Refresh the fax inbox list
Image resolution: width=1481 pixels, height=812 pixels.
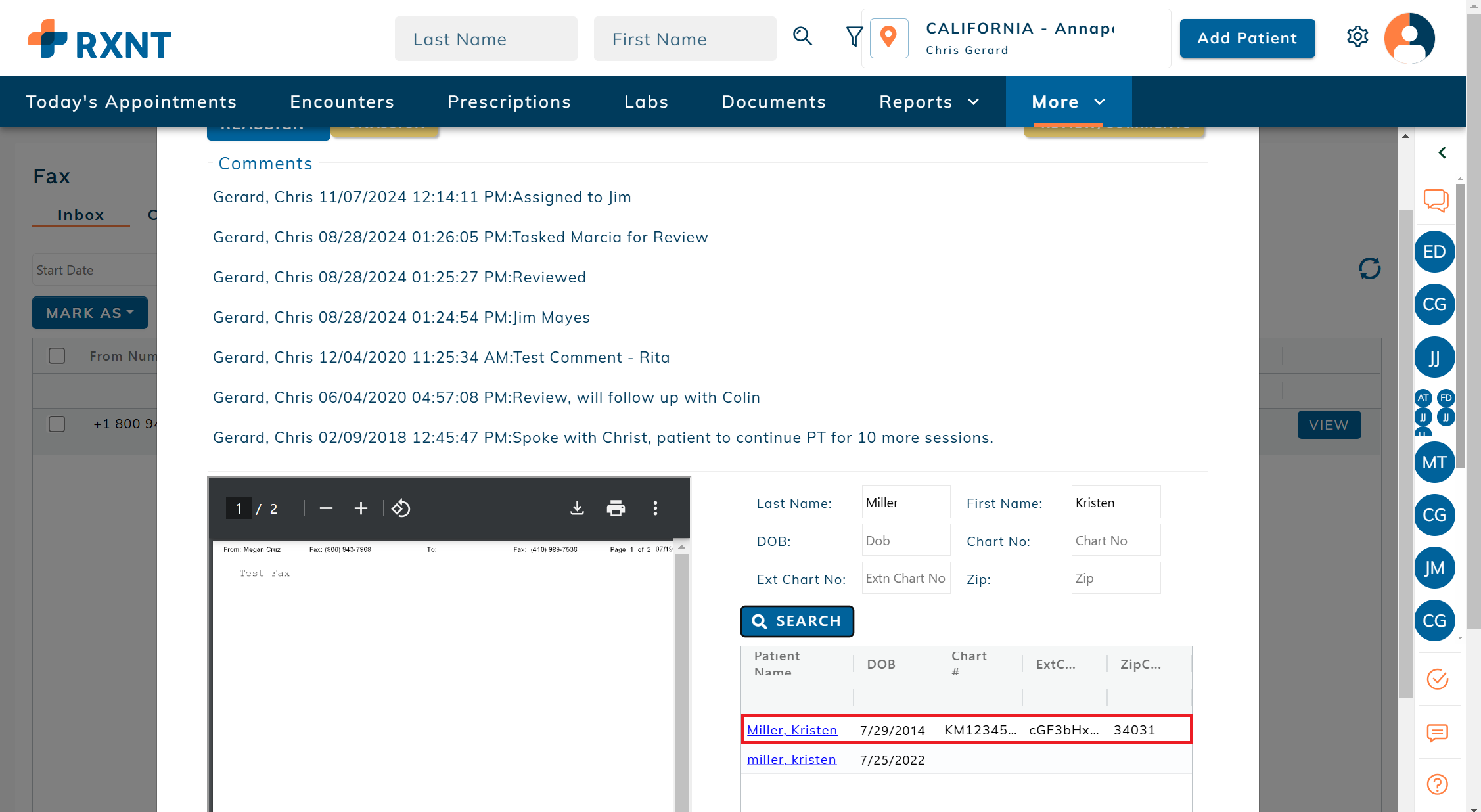coord(1369,268)
